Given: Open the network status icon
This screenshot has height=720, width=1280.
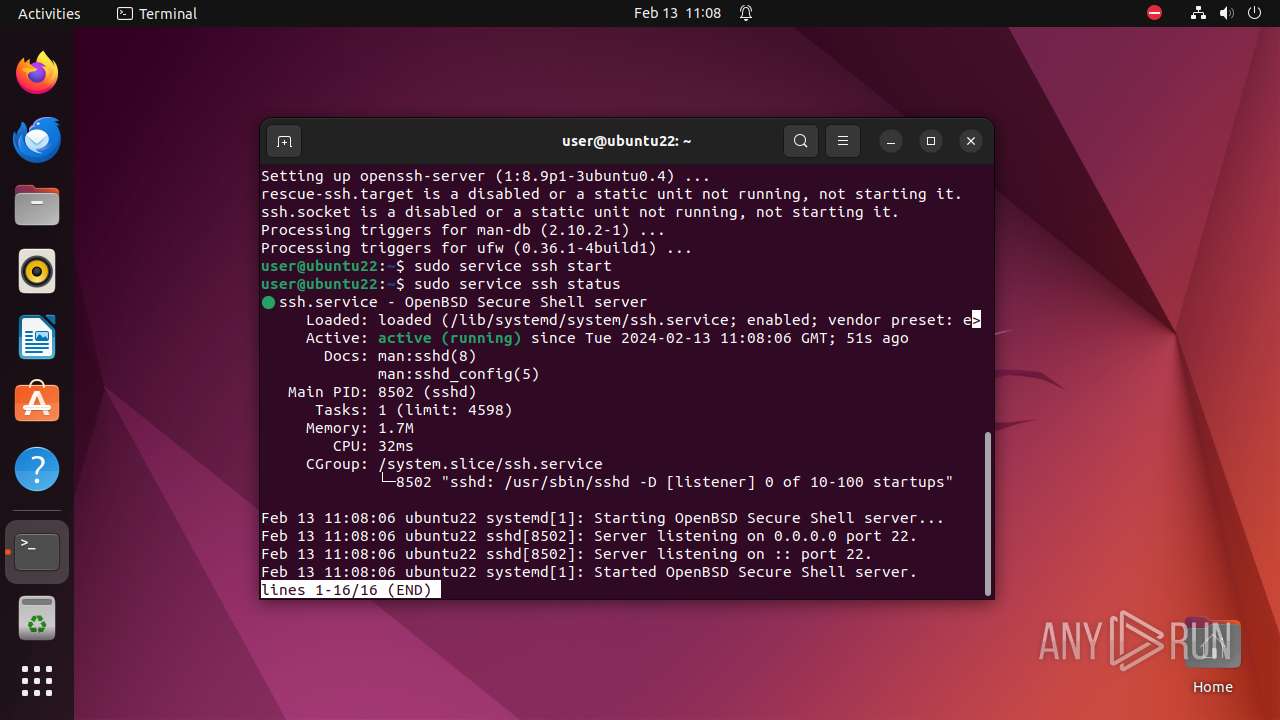Looking at the screenshot, I should [1199, 13].
